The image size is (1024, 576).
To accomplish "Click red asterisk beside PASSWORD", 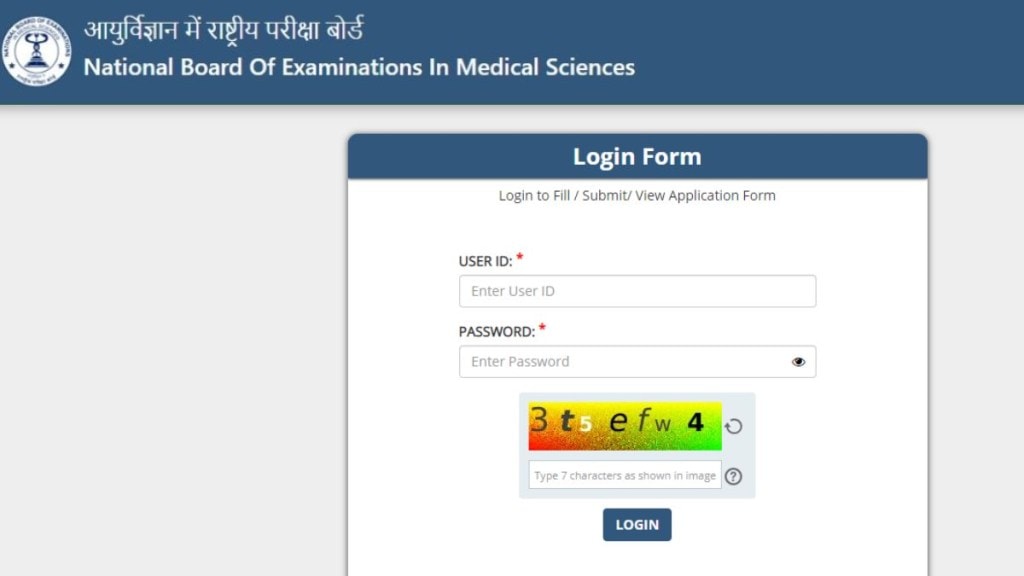I will [543, 328].
